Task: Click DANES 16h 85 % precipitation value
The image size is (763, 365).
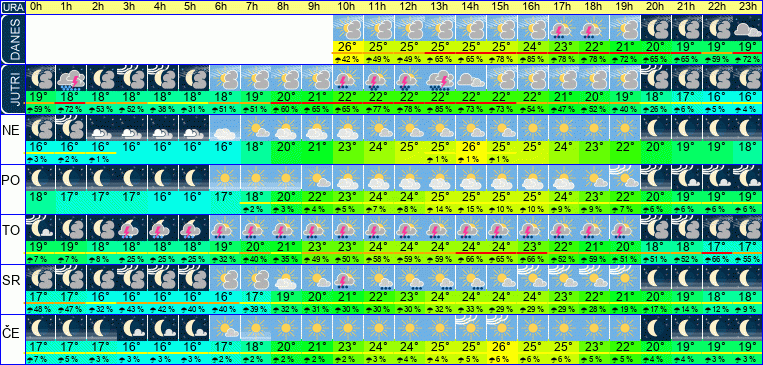Action: (533, 59)
